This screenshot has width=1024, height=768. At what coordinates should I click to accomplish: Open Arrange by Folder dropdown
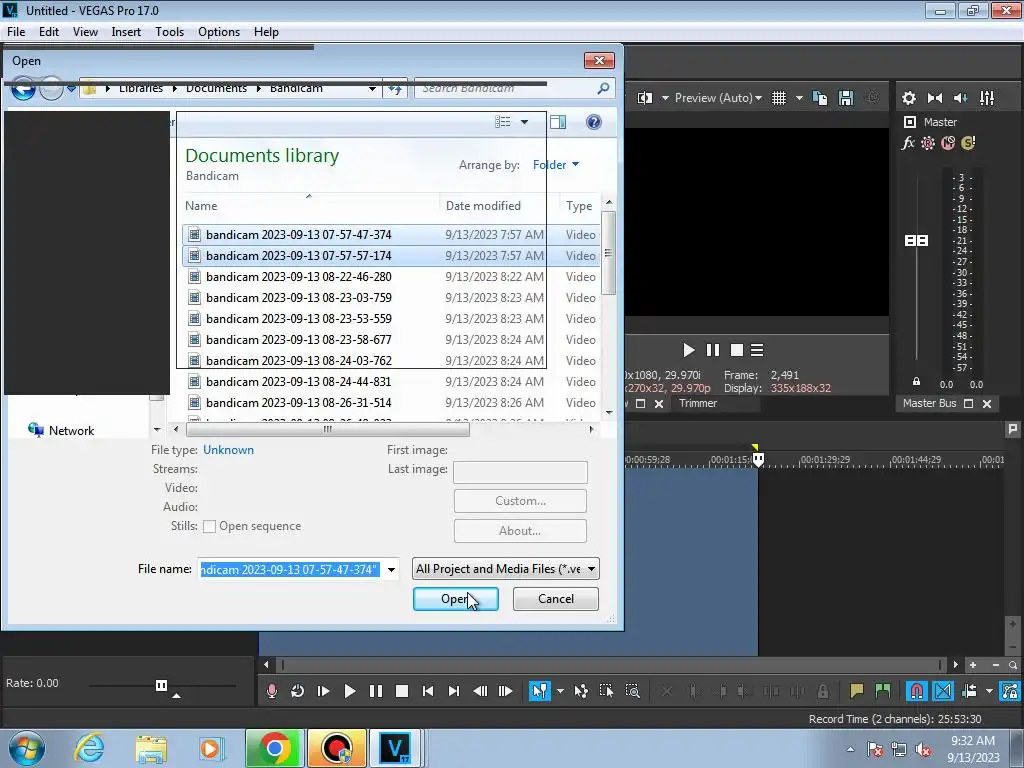pos(556,165)
